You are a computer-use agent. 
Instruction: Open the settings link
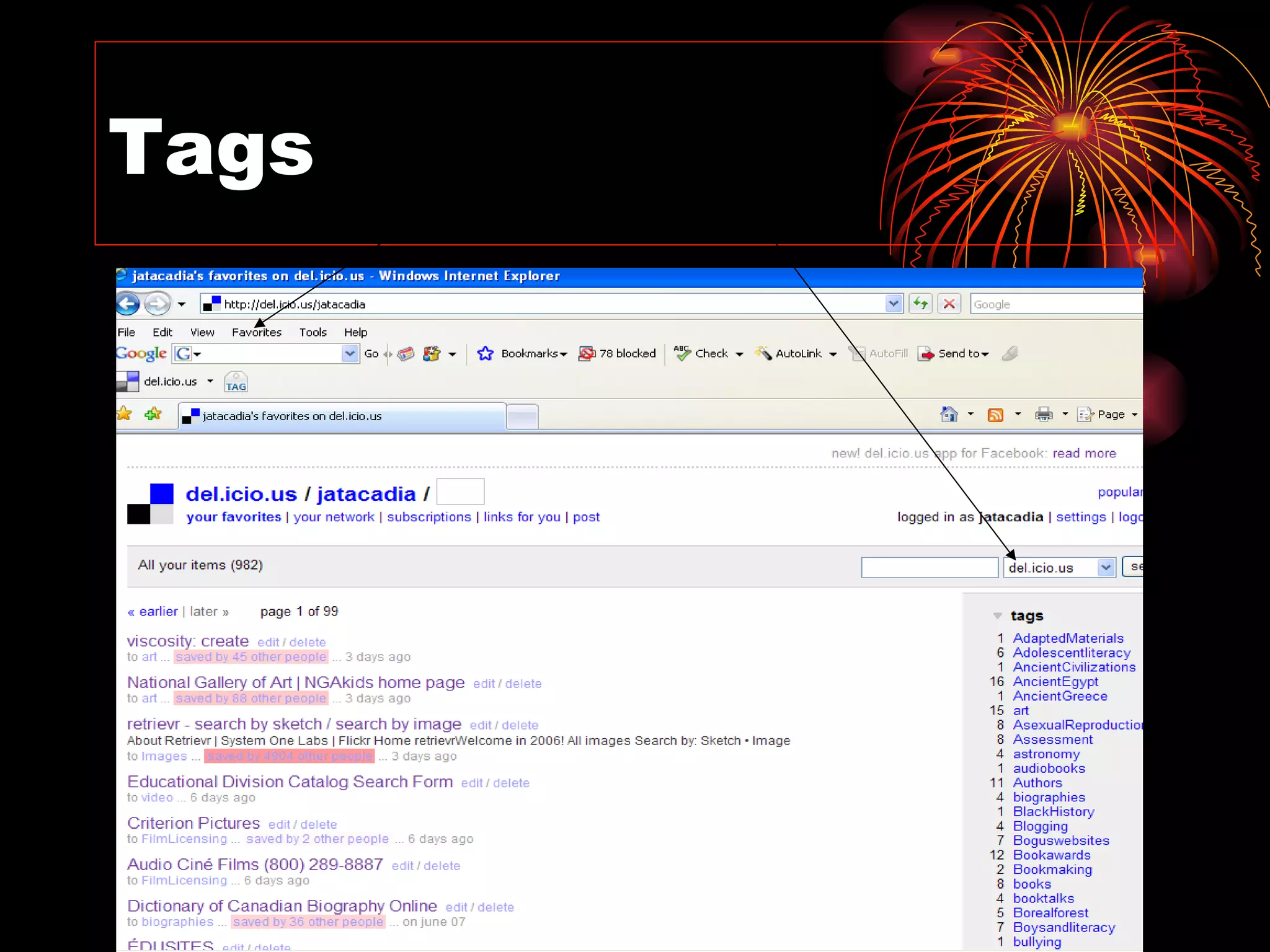(x=1081, y=517)
